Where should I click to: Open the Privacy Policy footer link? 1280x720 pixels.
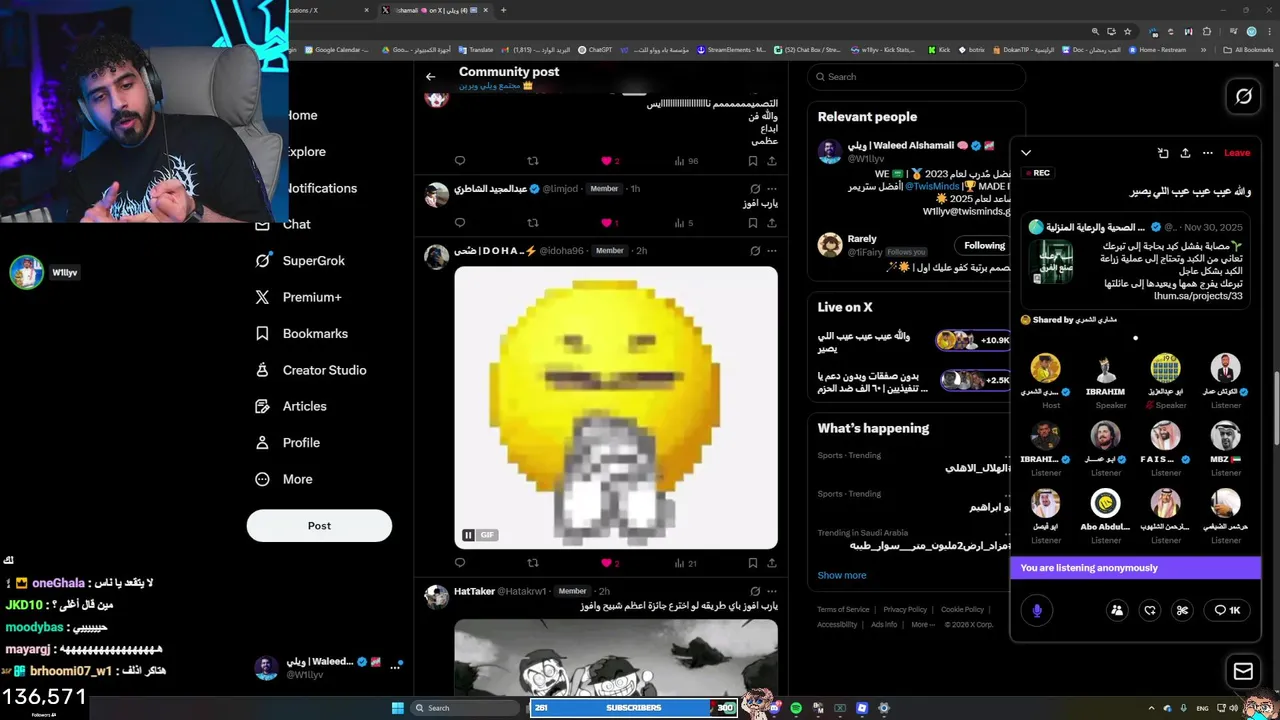click(905, 609)
